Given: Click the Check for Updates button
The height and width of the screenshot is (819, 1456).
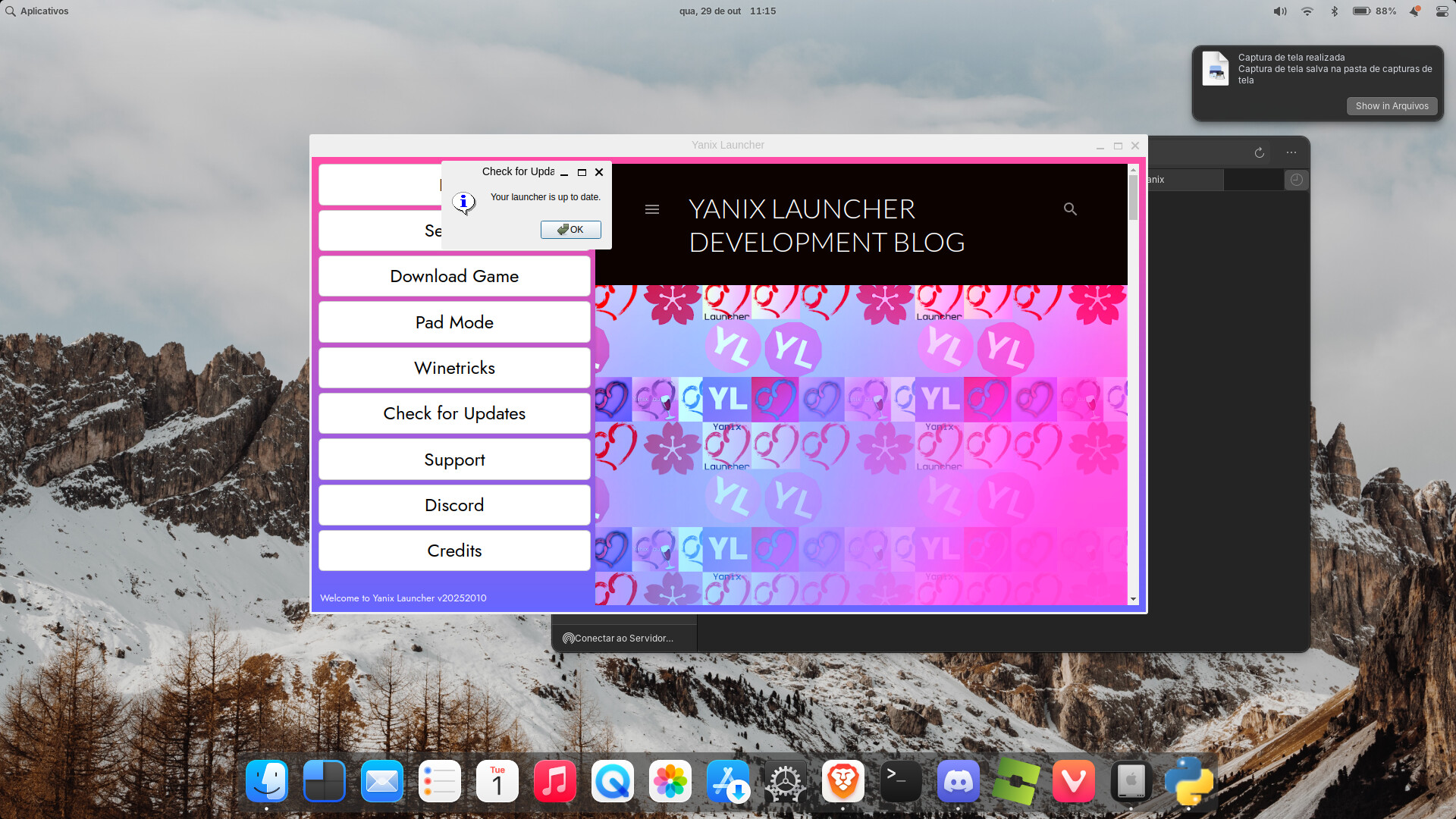Looking at the screenshot, I should (x=454, y=413).
